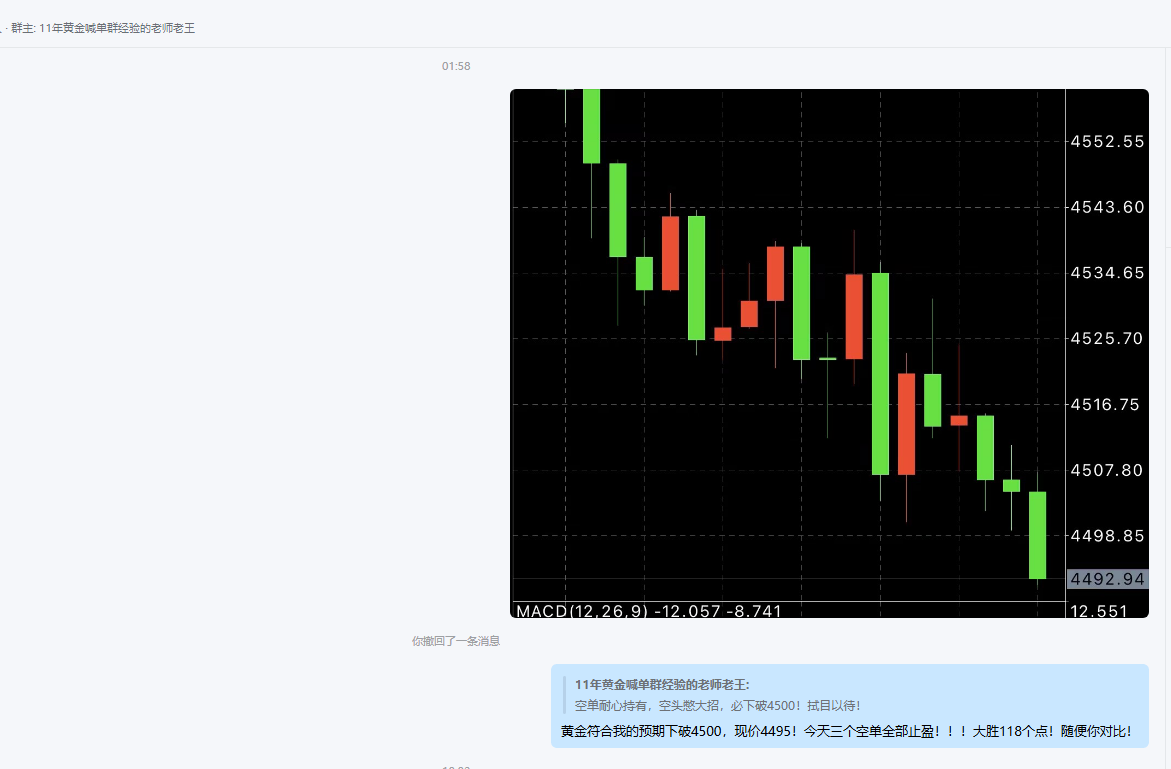
Task: Click the 4492.94 current price label
Action: pyautogui.click(x=1107, y=579)
